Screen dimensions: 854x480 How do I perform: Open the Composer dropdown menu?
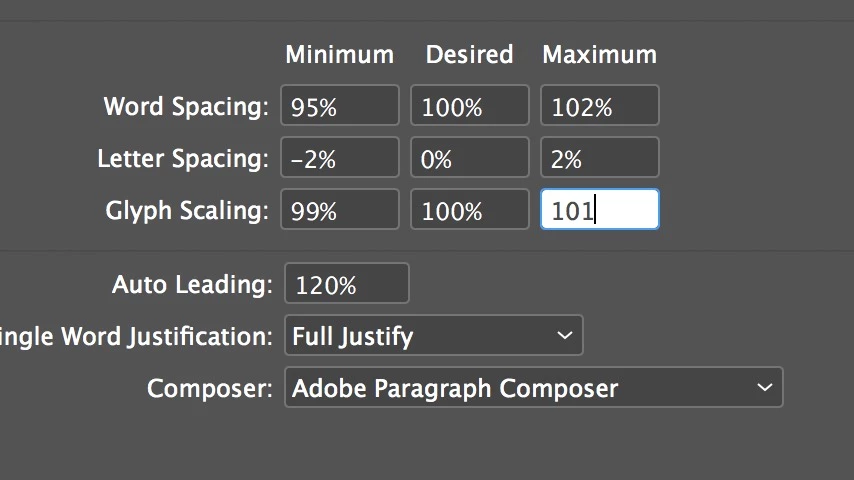pyautogui.click(x=533, y=388)
